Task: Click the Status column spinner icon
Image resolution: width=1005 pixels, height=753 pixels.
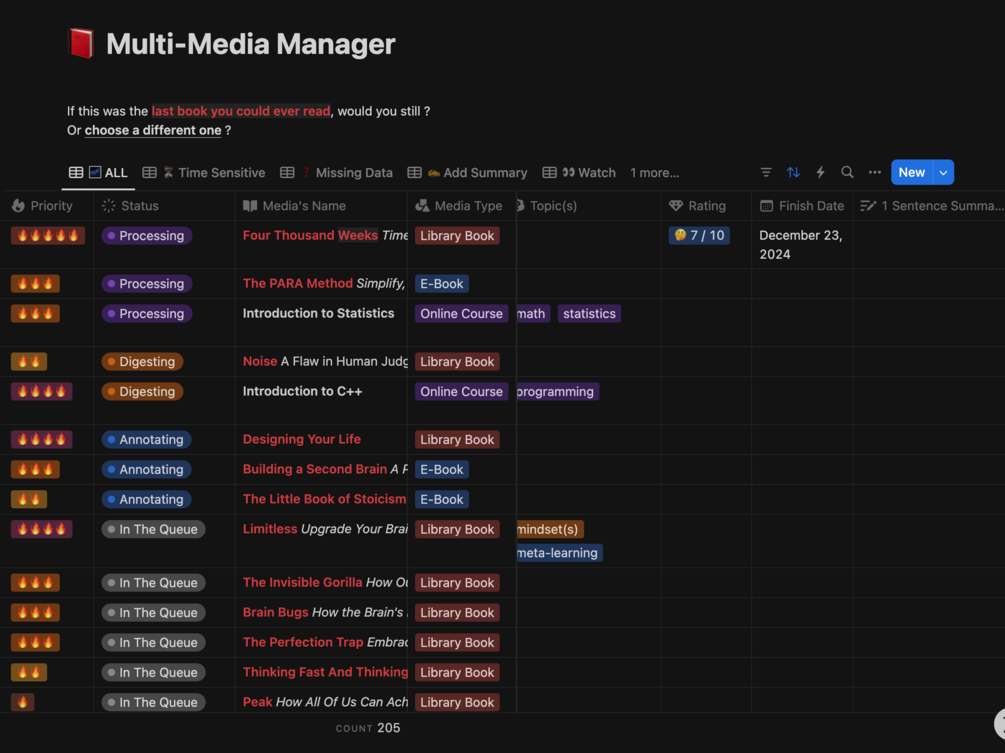Action: (109, 206)
